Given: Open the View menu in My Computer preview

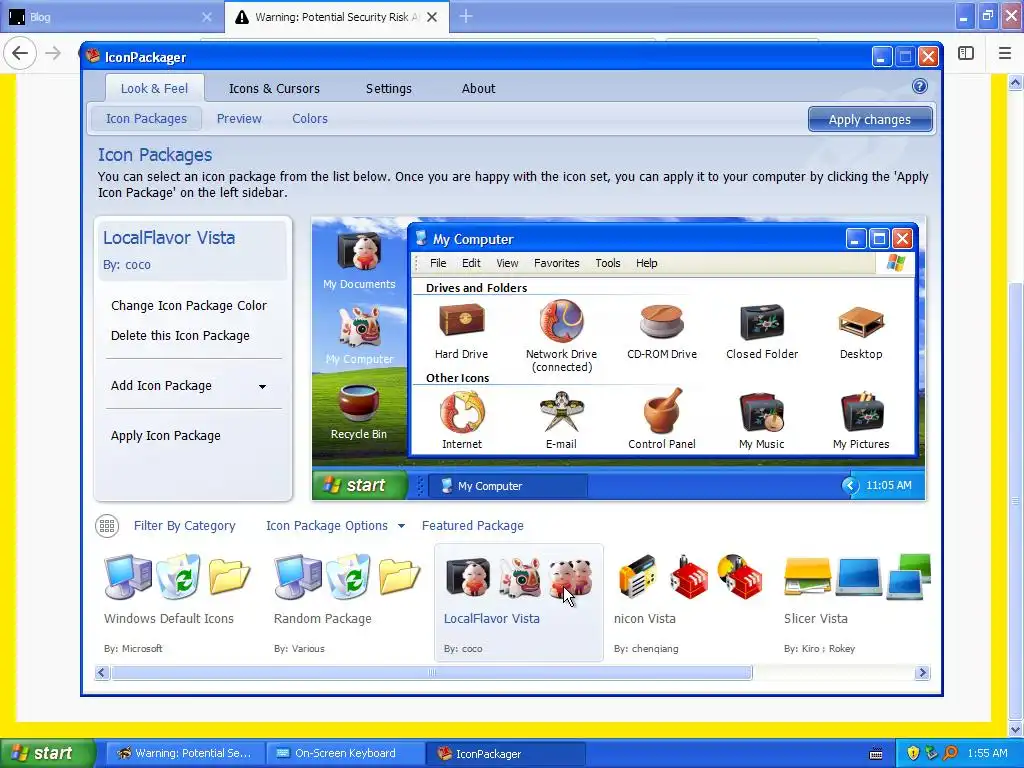Looking at the screenshot, I should [507, 263].
